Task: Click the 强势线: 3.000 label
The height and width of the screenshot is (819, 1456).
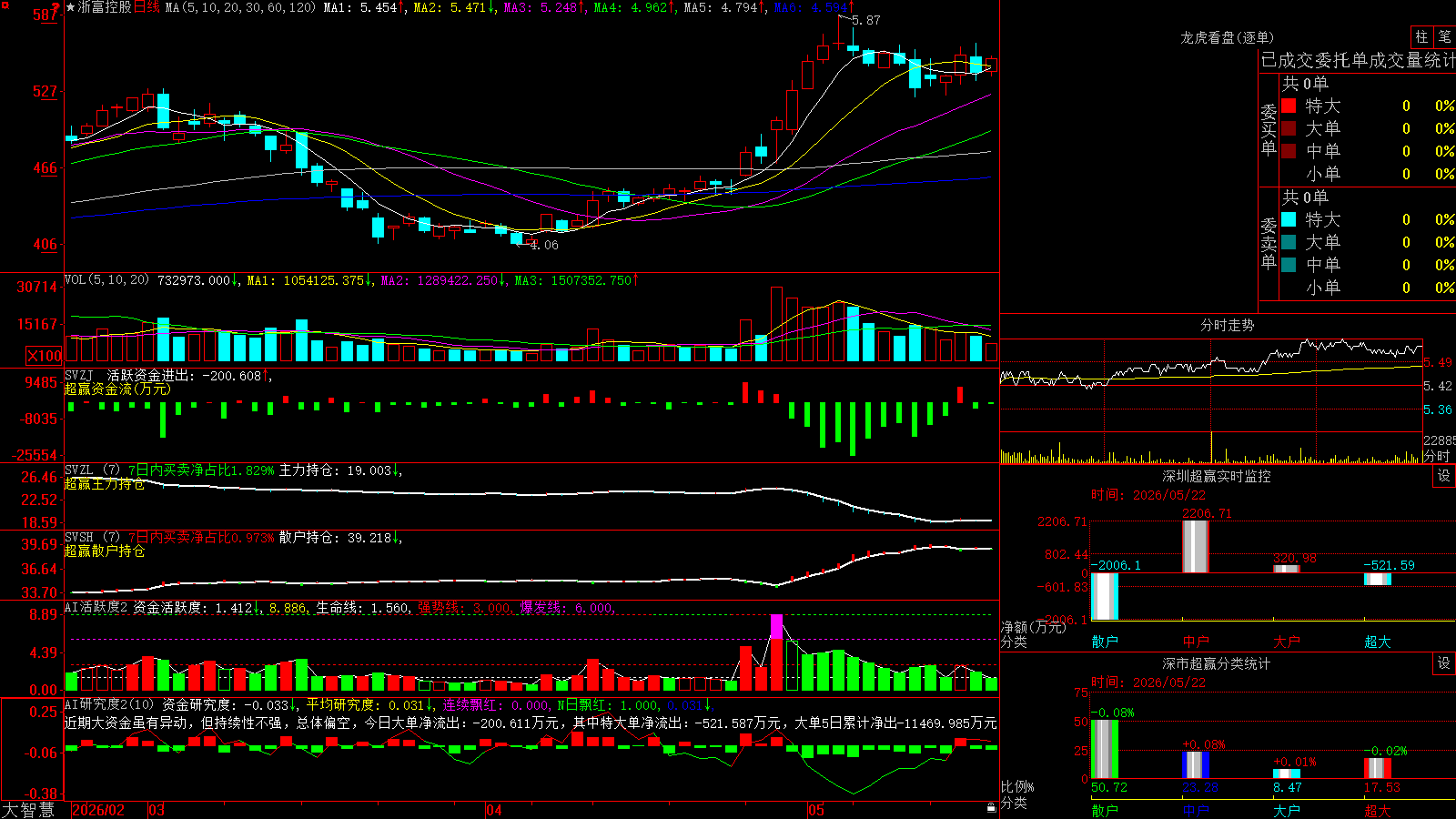Action: pyautogui.click(x=464, y=607)
